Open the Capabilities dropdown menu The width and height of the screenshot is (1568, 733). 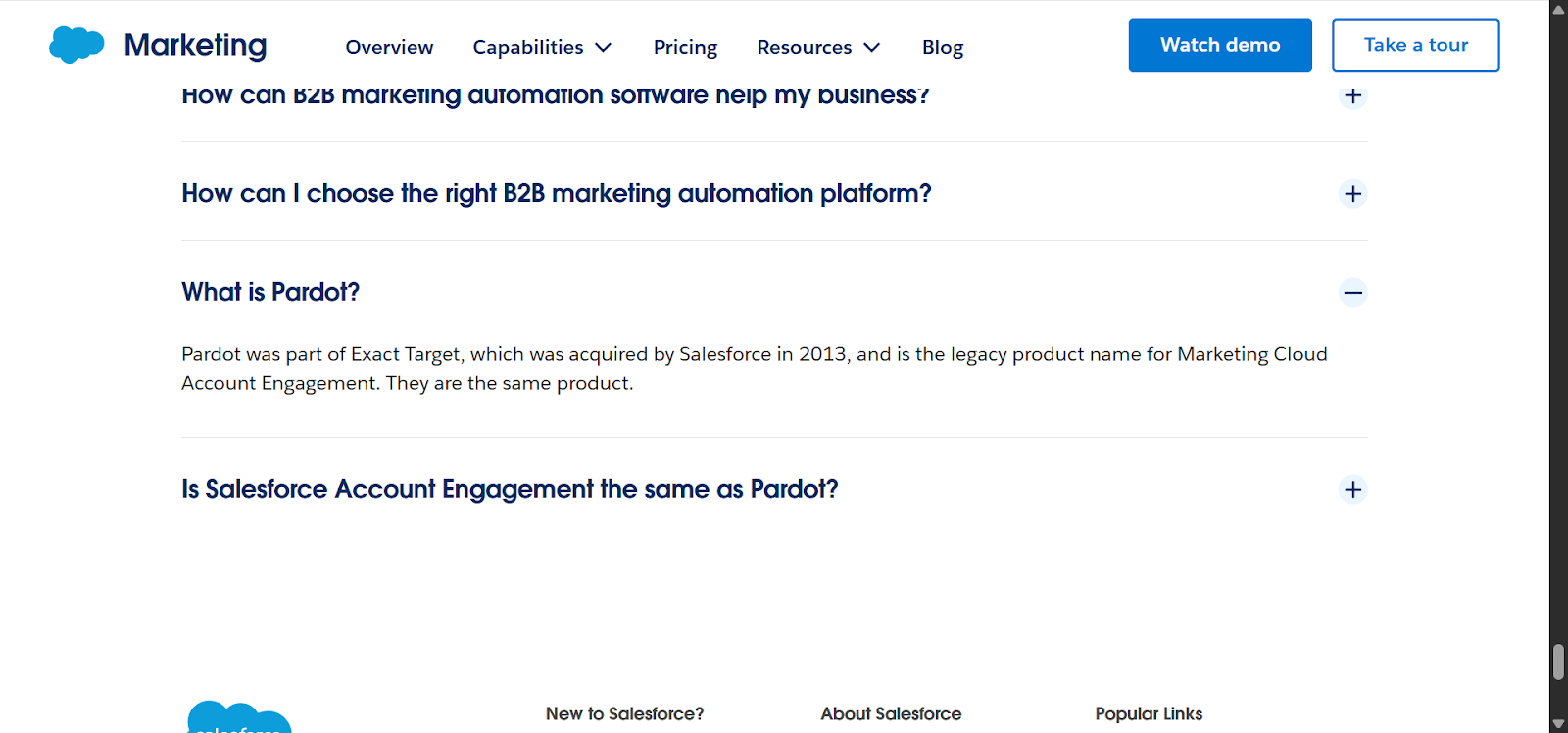[542, 47]
